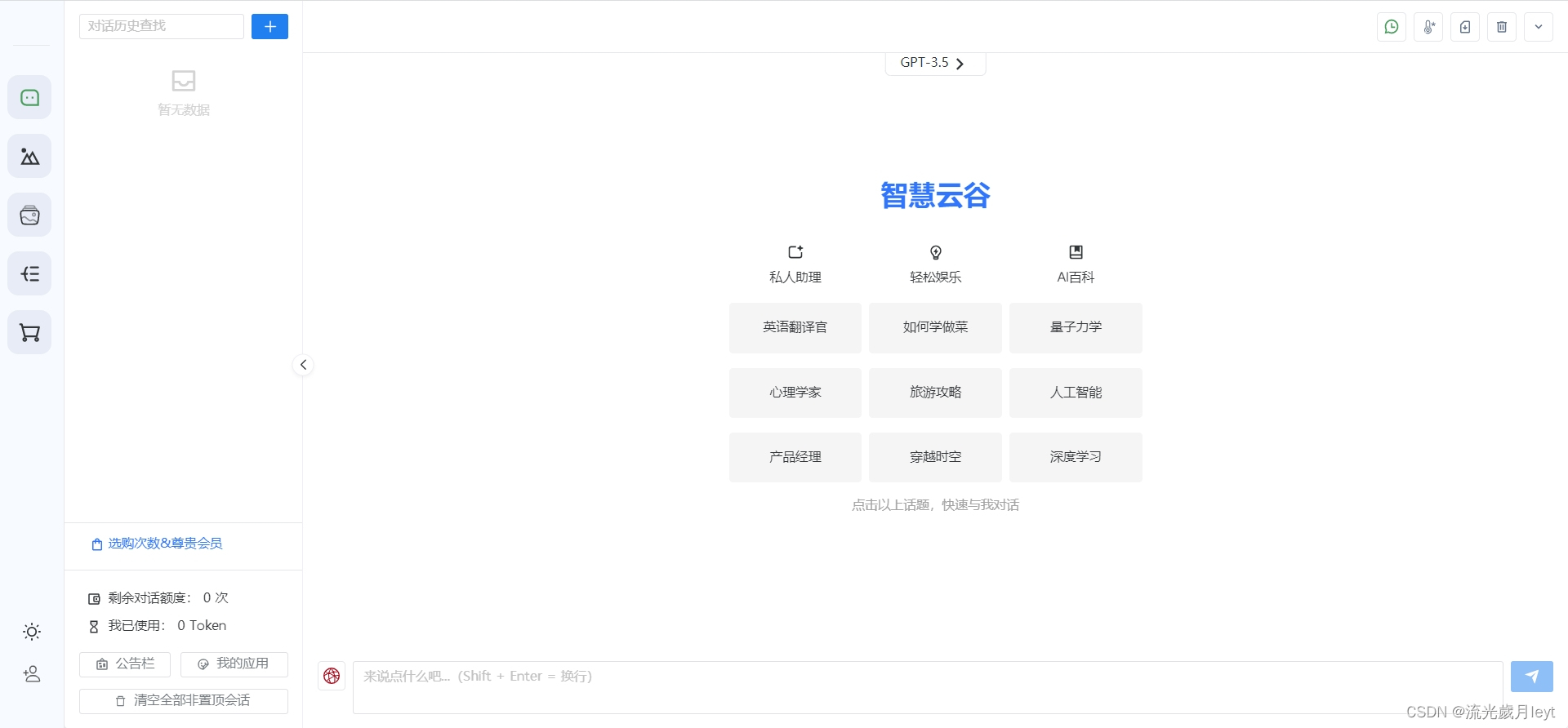Open the GPT-3.5 model selector
The height and width of the screenshot is (728, 1568).
(x=935, y=63)
